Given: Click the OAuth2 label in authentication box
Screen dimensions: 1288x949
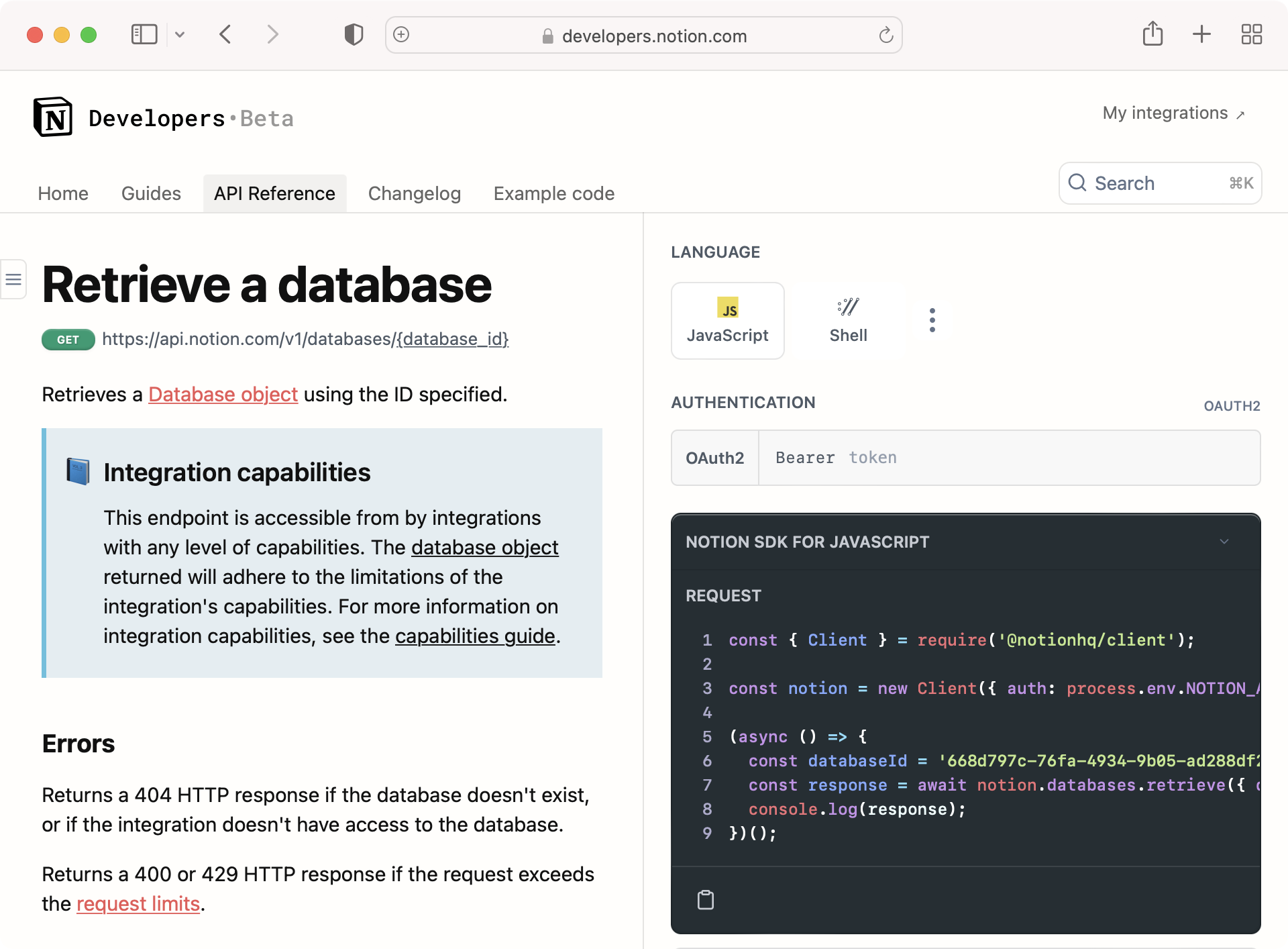Looking at the screenshot, I should 714,458.
